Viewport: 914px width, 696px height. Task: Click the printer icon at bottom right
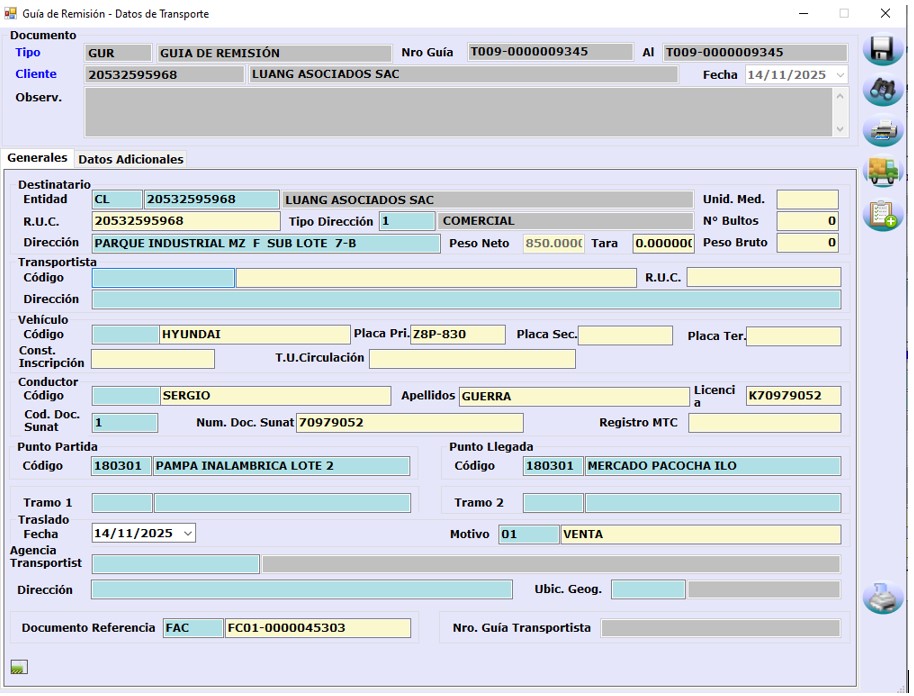tap(882, 597)
